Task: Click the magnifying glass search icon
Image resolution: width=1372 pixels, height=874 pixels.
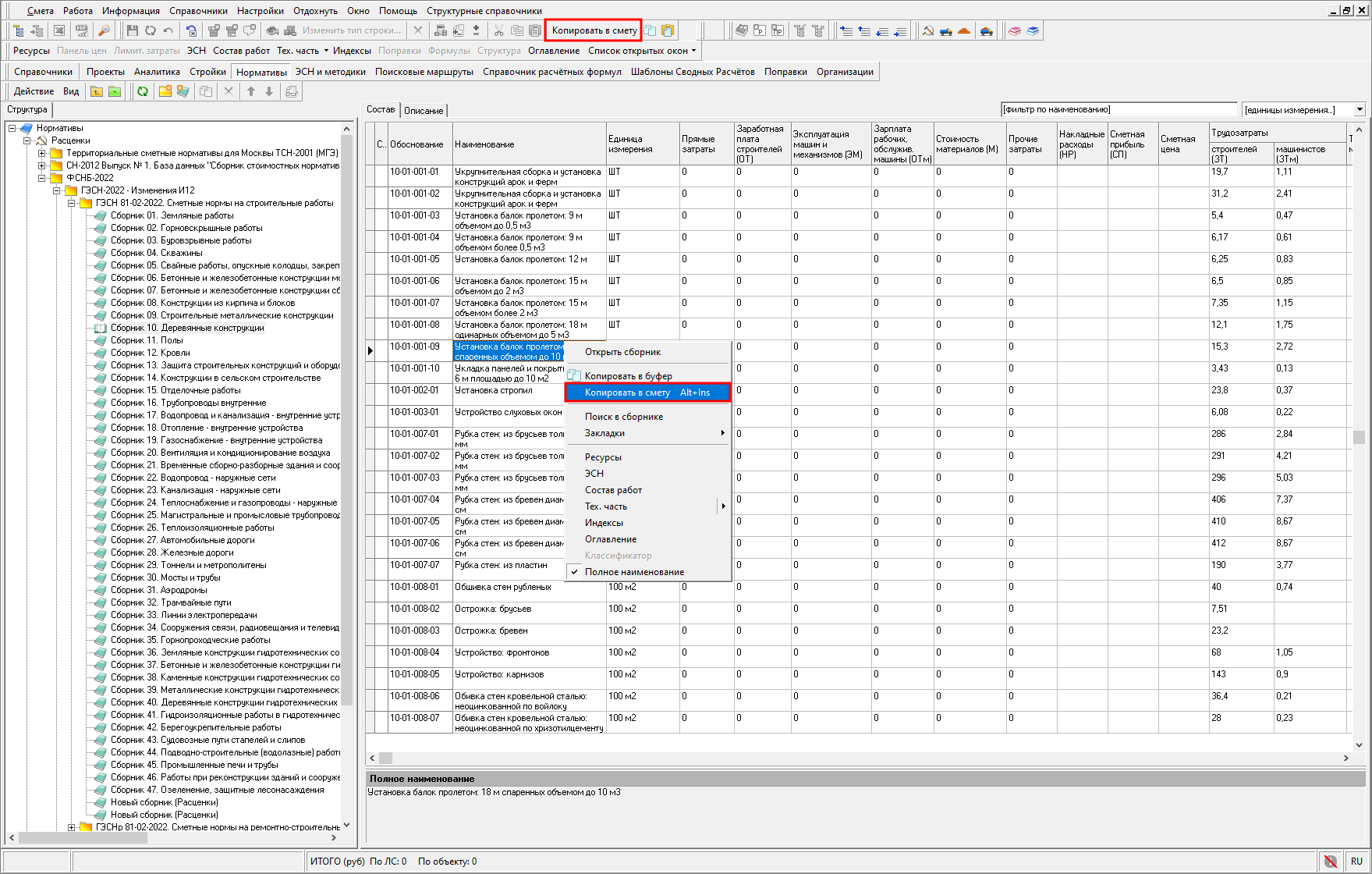Action: pyautogui.click(x=103, y=30)
